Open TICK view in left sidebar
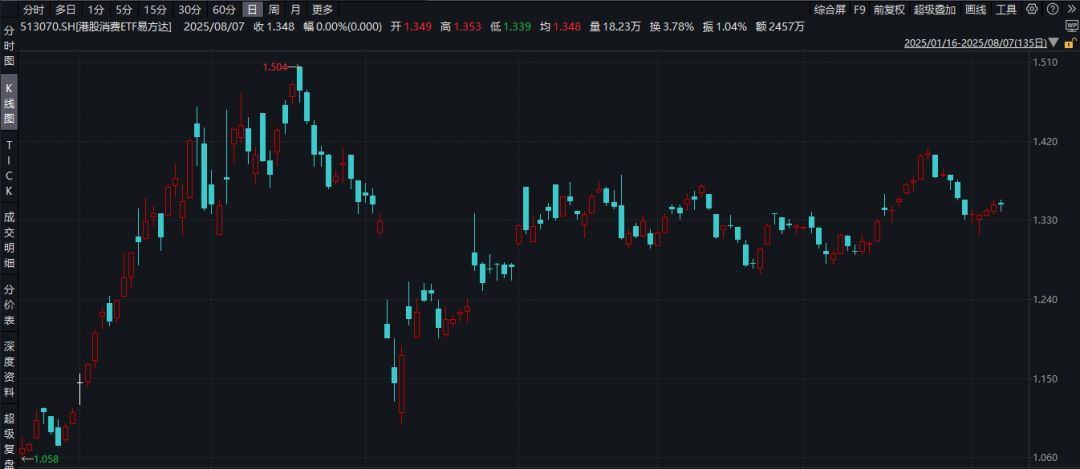The width and height of the screenshot is (1080, 469). (9, 167)
